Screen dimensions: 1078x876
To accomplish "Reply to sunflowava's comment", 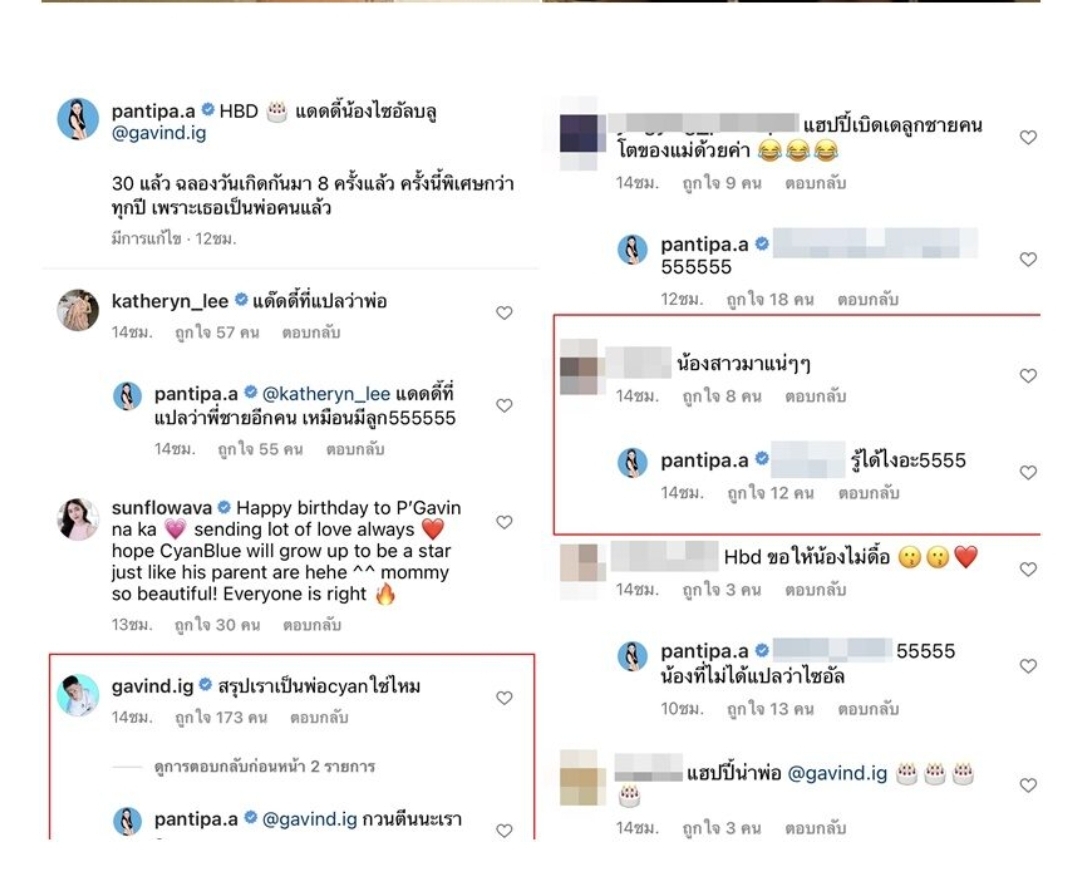I will pyautogui.click(x=311, y=626).
